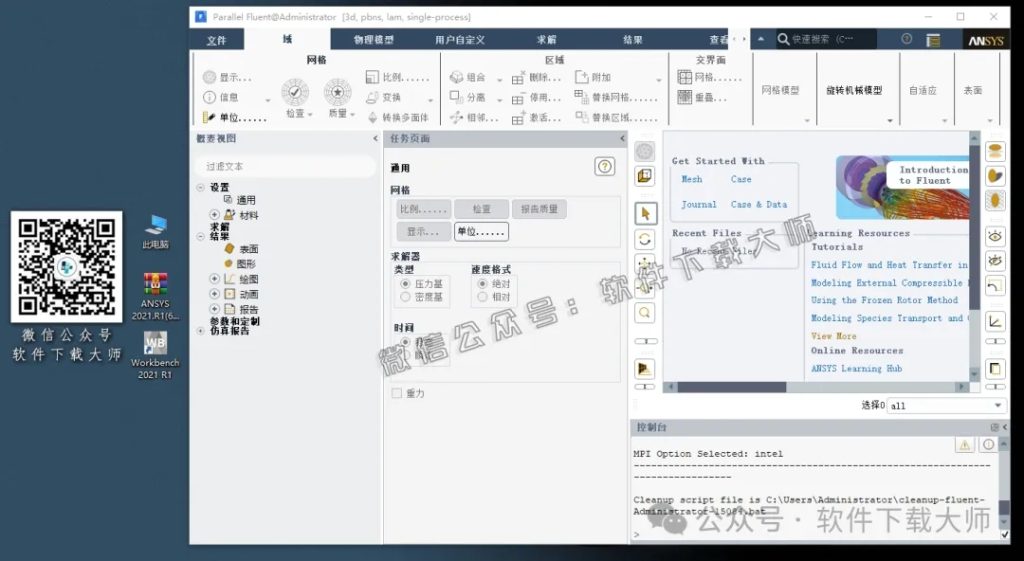Screen dimensions: 1024x561
Task: Click the 转换多面体 (Make Polyhedra) ribbon item
Action: [398, 118]
